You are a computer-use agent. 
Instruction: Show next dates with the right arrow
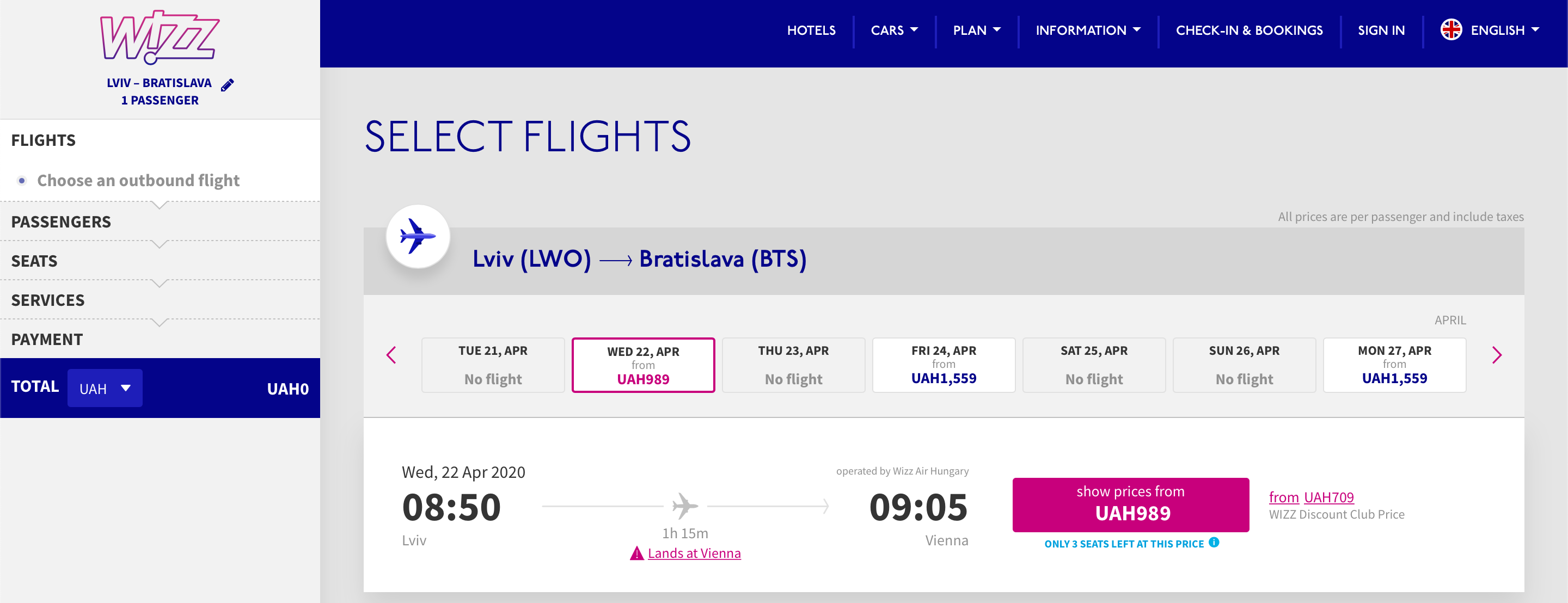coord(1497,355)
